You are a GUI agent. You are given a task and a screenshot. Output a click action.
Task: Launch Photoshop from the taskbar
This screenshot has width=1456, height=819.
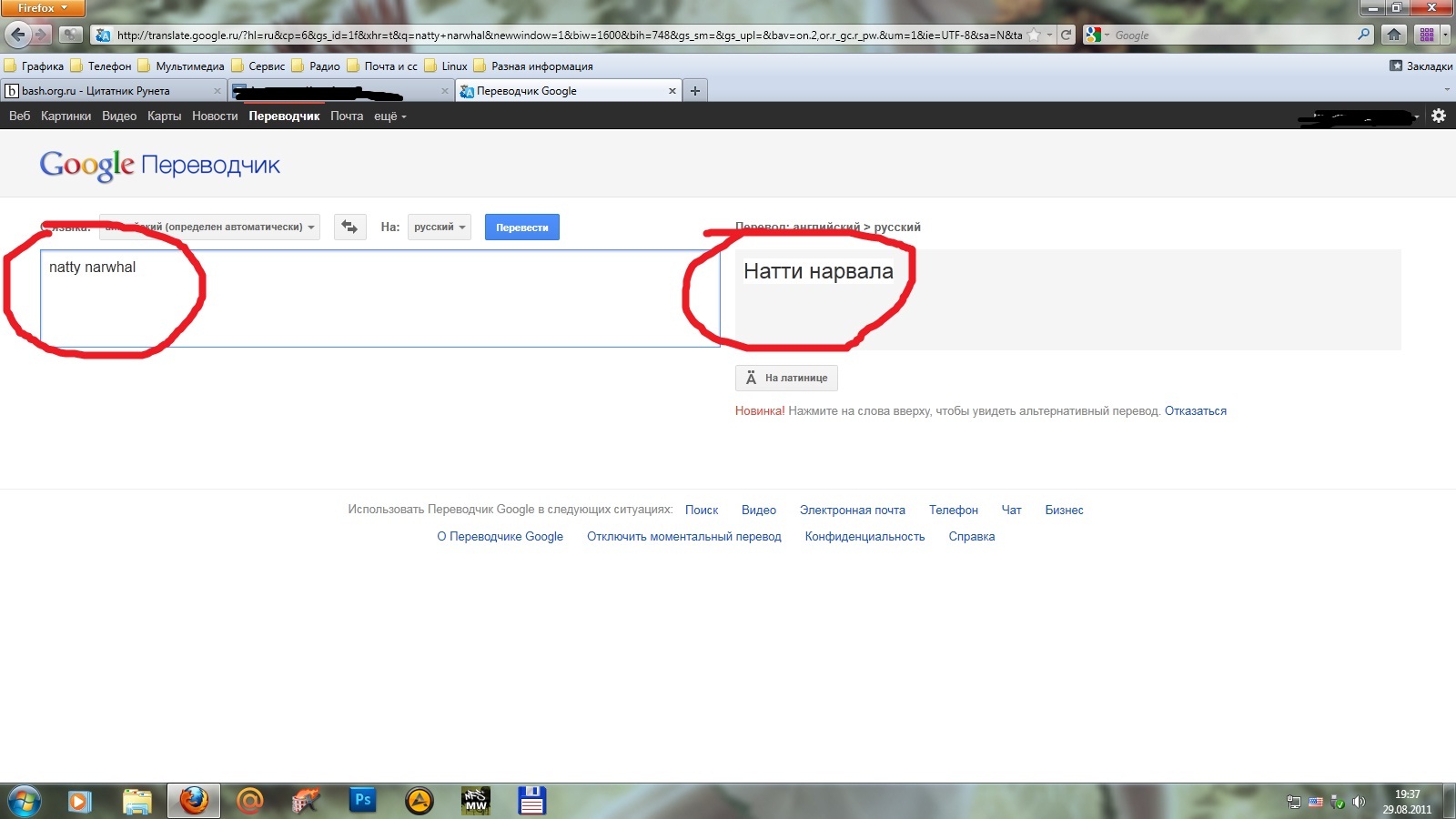(362, 801)
